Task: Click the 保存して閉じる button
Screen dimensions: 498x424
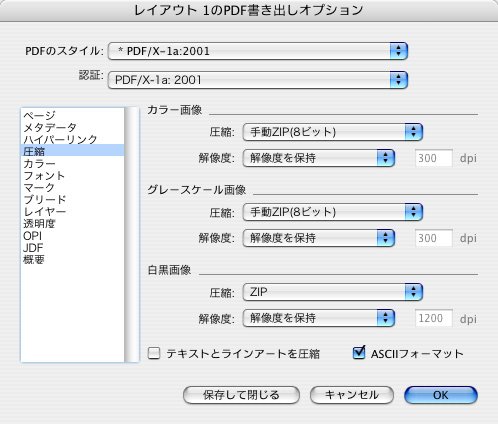Action: pos(241,395)
